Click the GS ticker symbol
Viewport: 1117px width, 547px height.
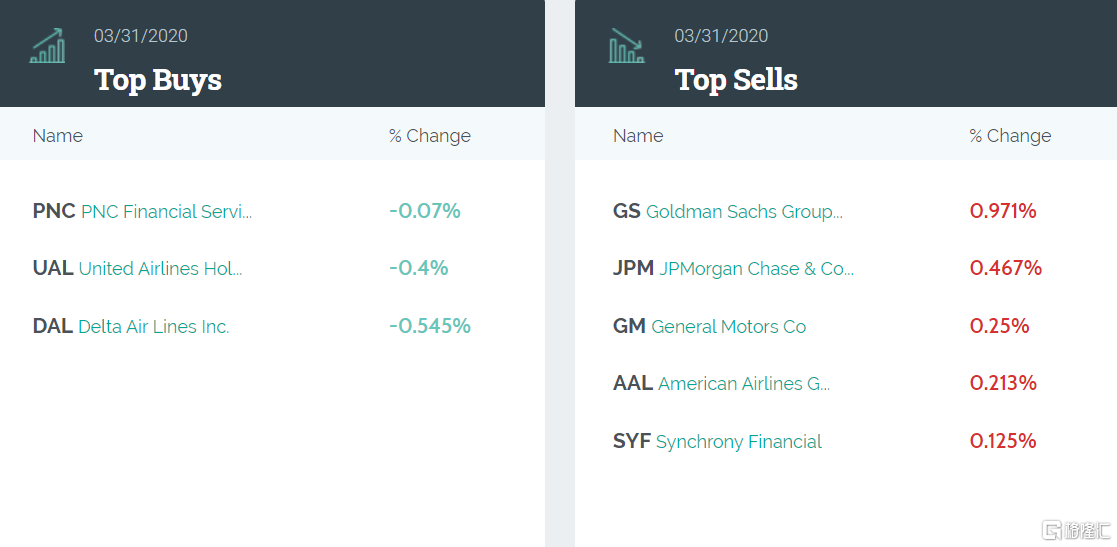[627, 212]
